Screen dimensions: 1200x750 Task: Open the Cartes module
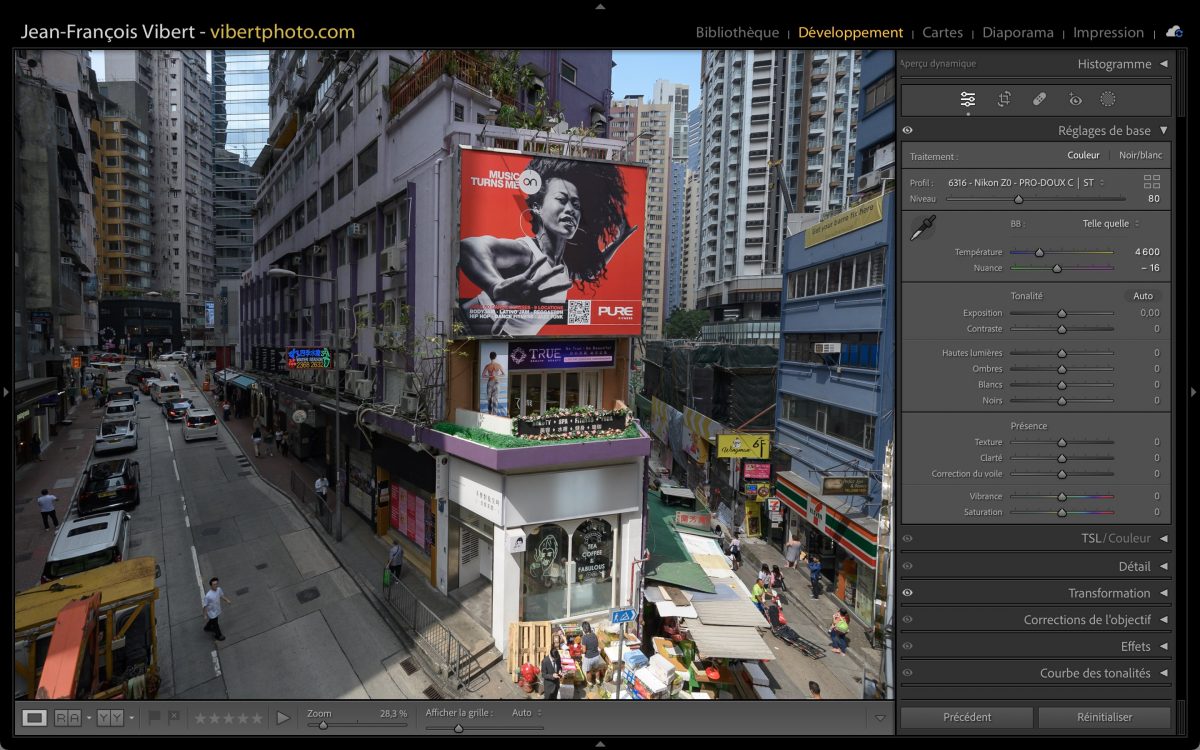tap(942, 32)
